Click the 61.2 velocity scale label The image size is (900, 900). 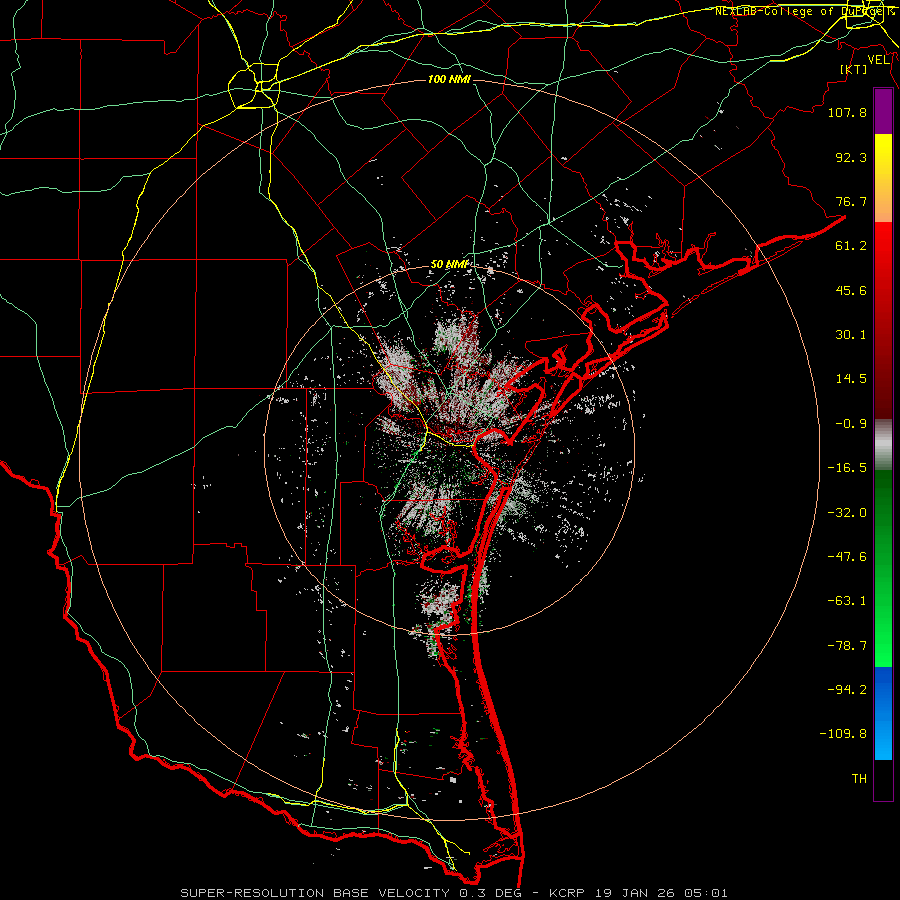851,246
